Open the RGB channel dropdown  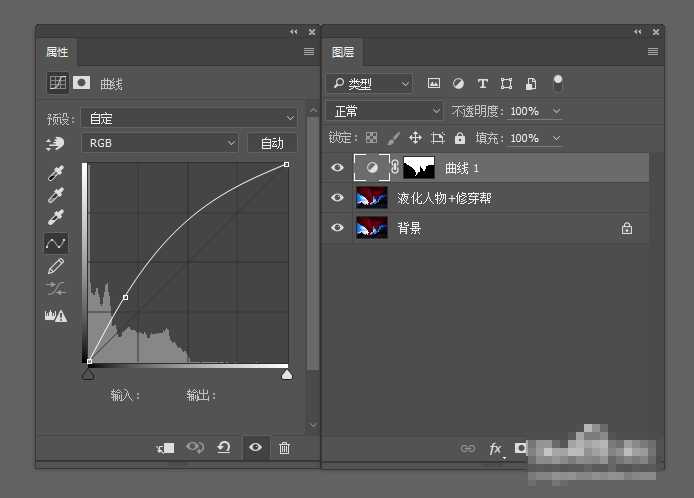(x=160, y=143)
